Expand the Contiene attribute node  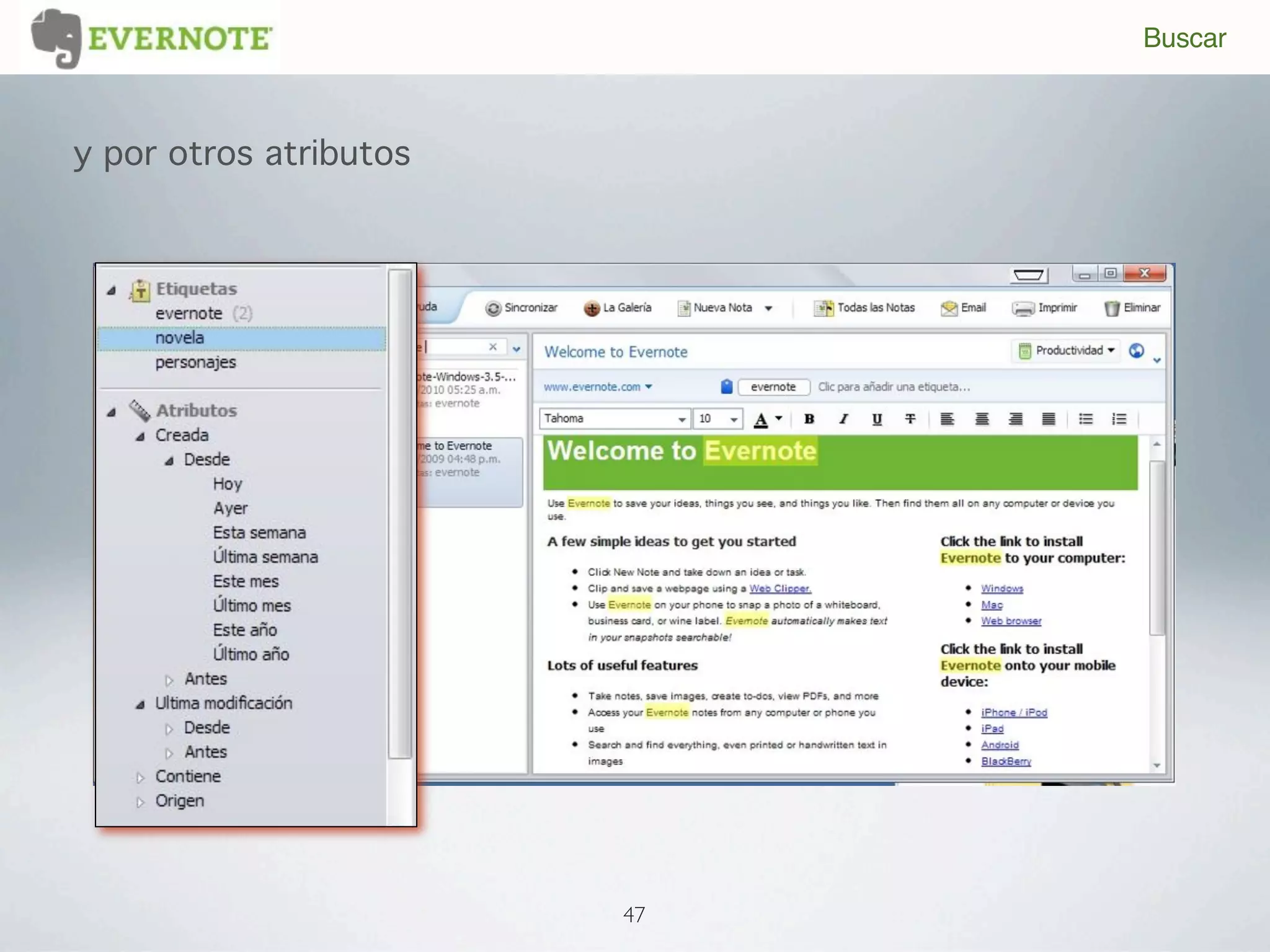coord(141,778)
